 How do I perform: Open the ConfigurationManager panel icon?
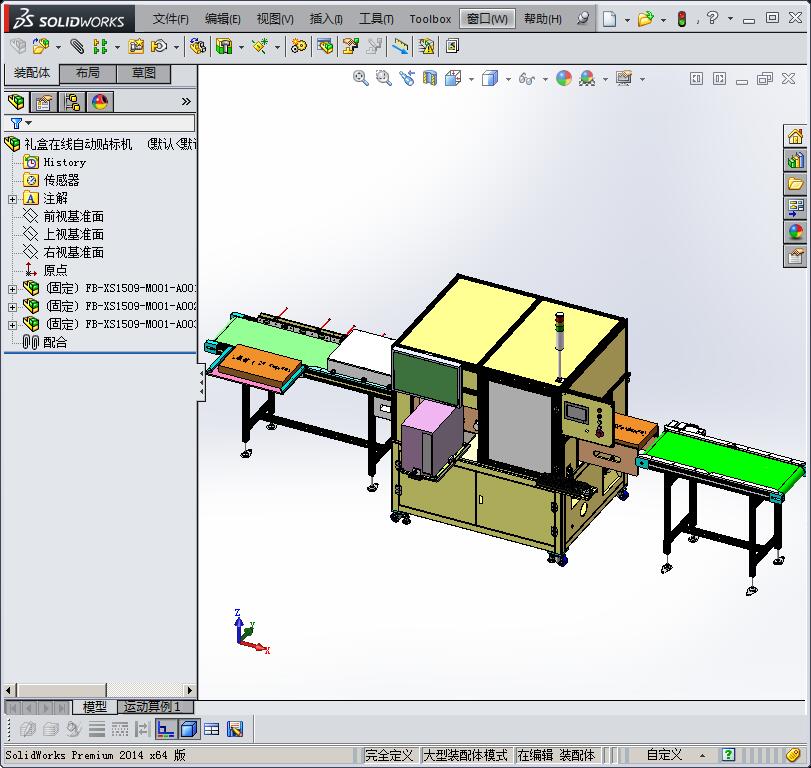[72, 102]
